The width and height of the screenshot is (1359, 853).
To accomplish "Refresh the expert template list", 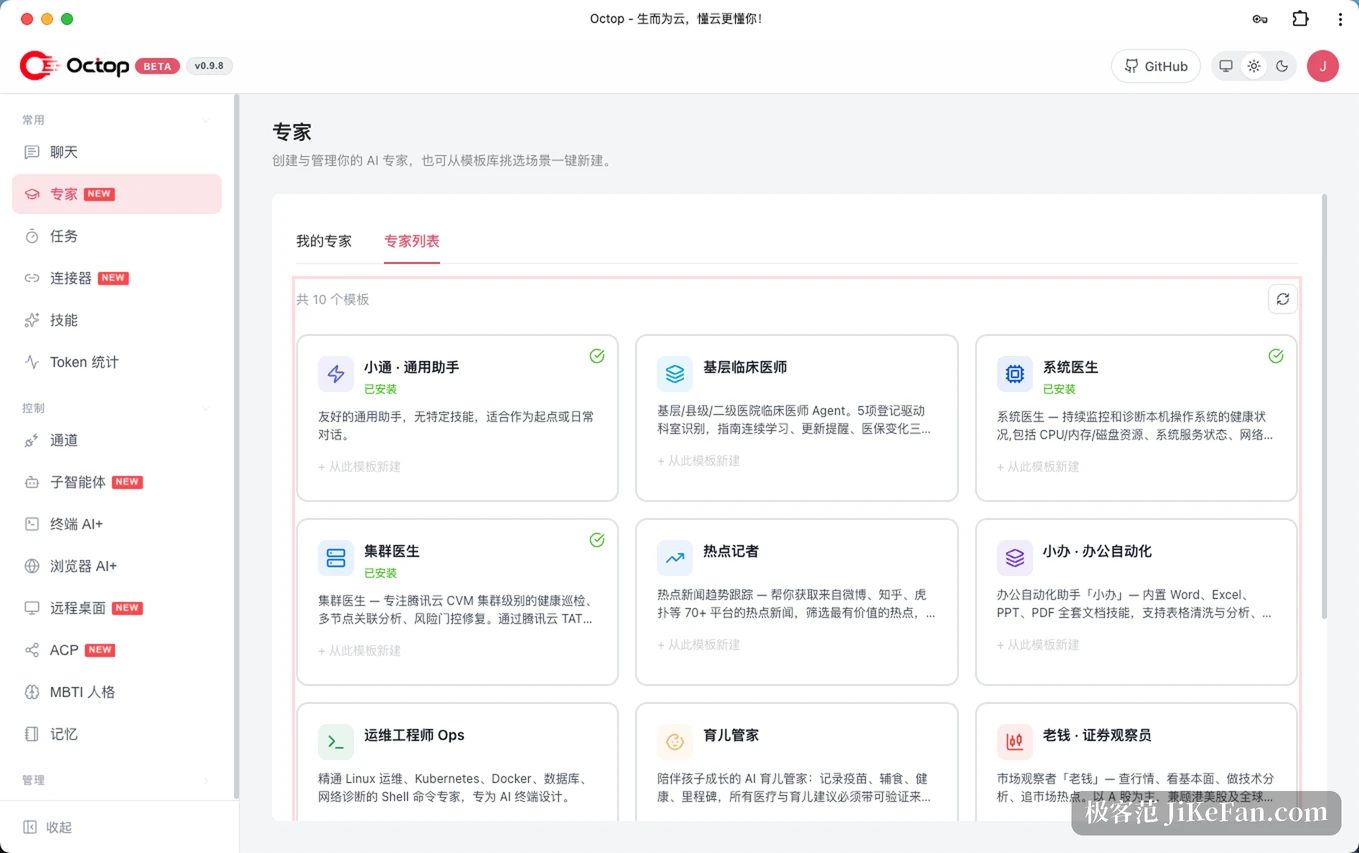I will coord(1282,299).
